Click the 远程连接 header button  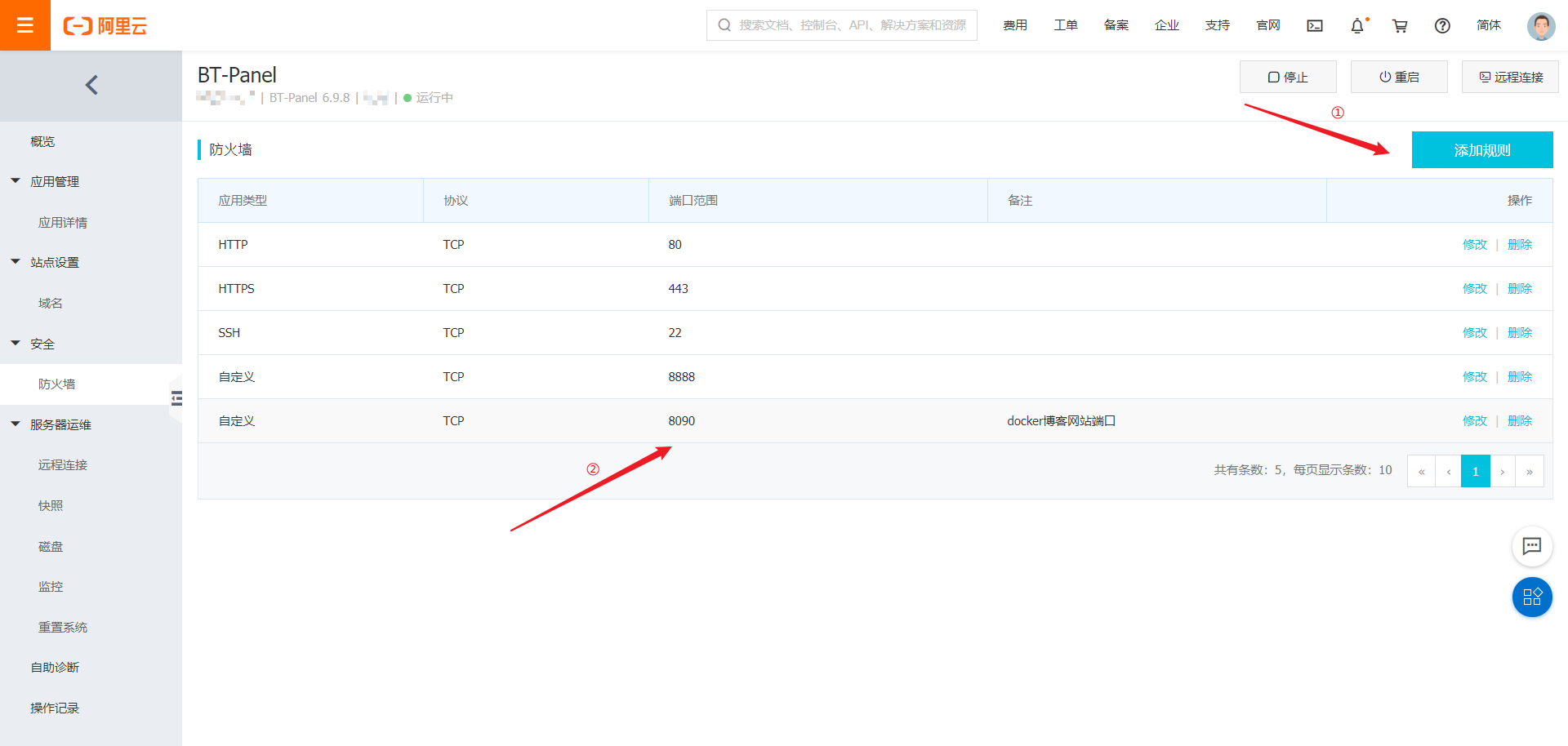(1510, 77)
